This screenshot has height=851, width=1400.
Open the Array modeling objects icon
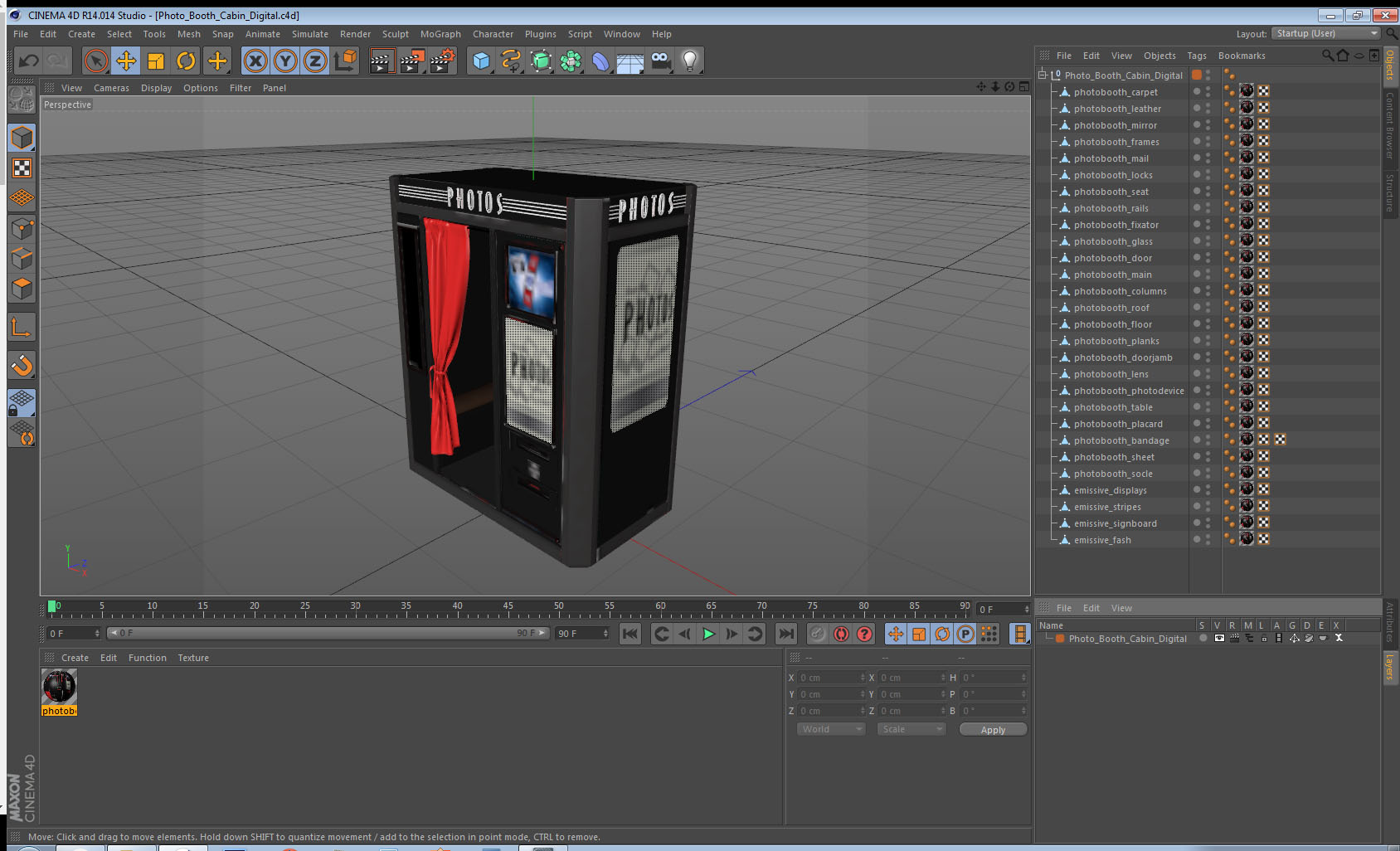coord(571,61)
